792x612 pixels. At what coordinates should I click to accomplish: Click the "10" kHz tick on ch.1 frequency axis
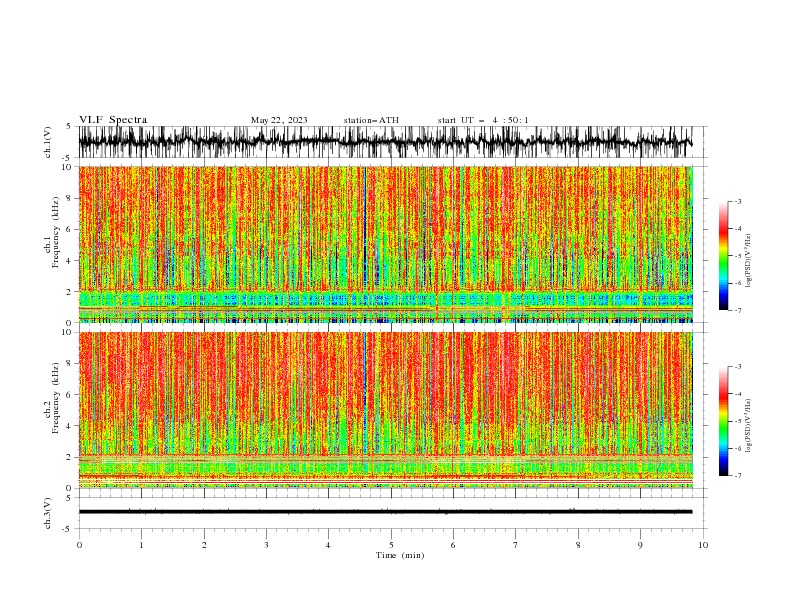(x=68, y=167)
